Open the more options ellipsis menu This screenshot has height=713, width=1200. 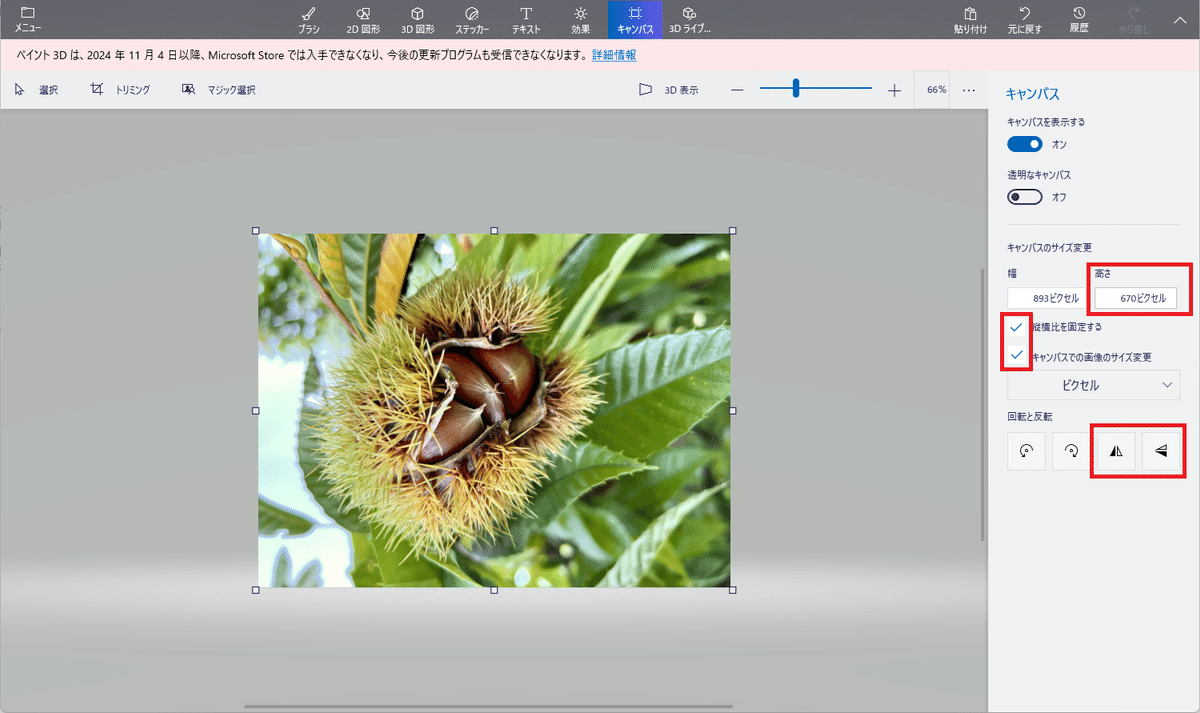coord(968,90)
